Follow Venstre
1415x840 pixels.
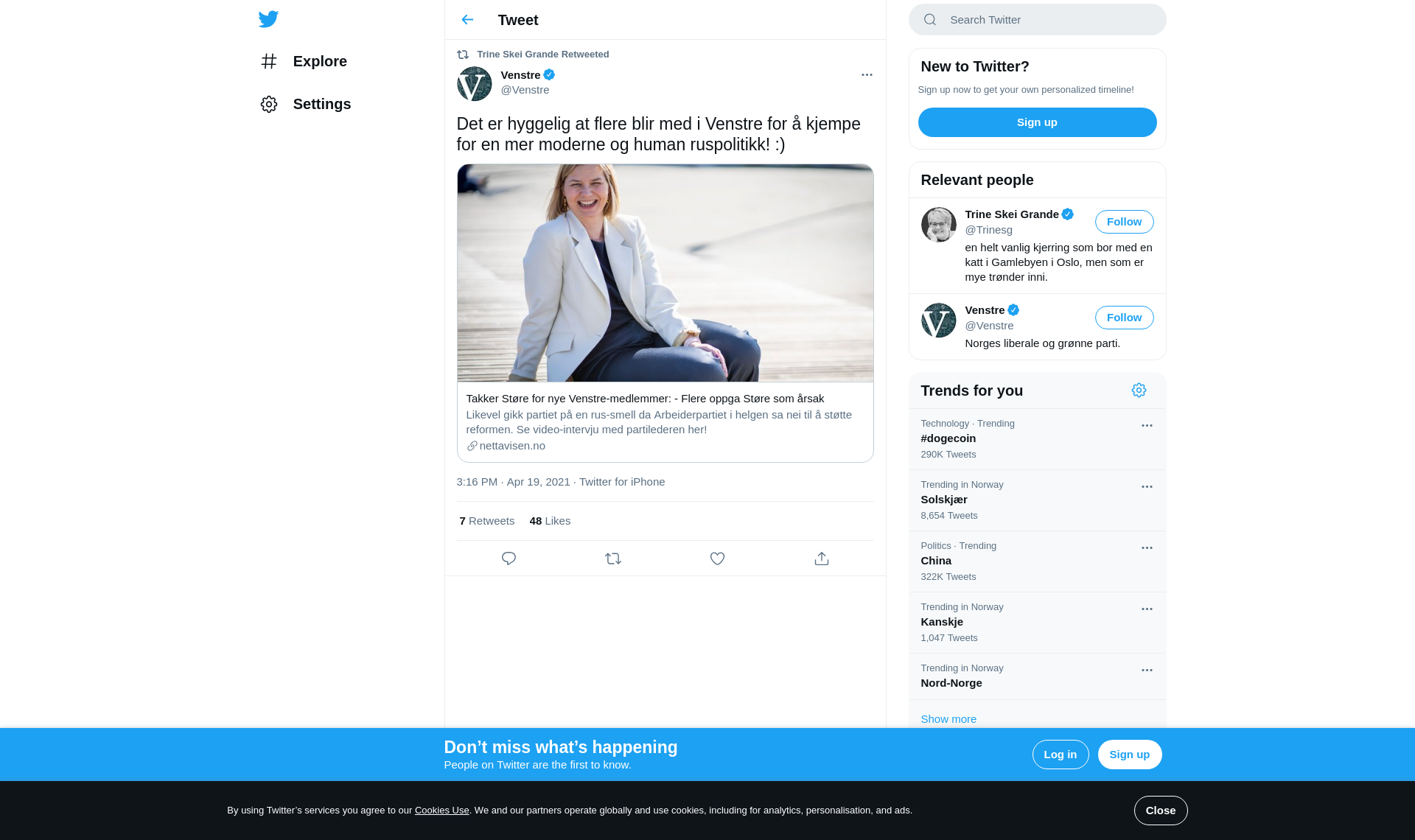tap(1124, 318)
